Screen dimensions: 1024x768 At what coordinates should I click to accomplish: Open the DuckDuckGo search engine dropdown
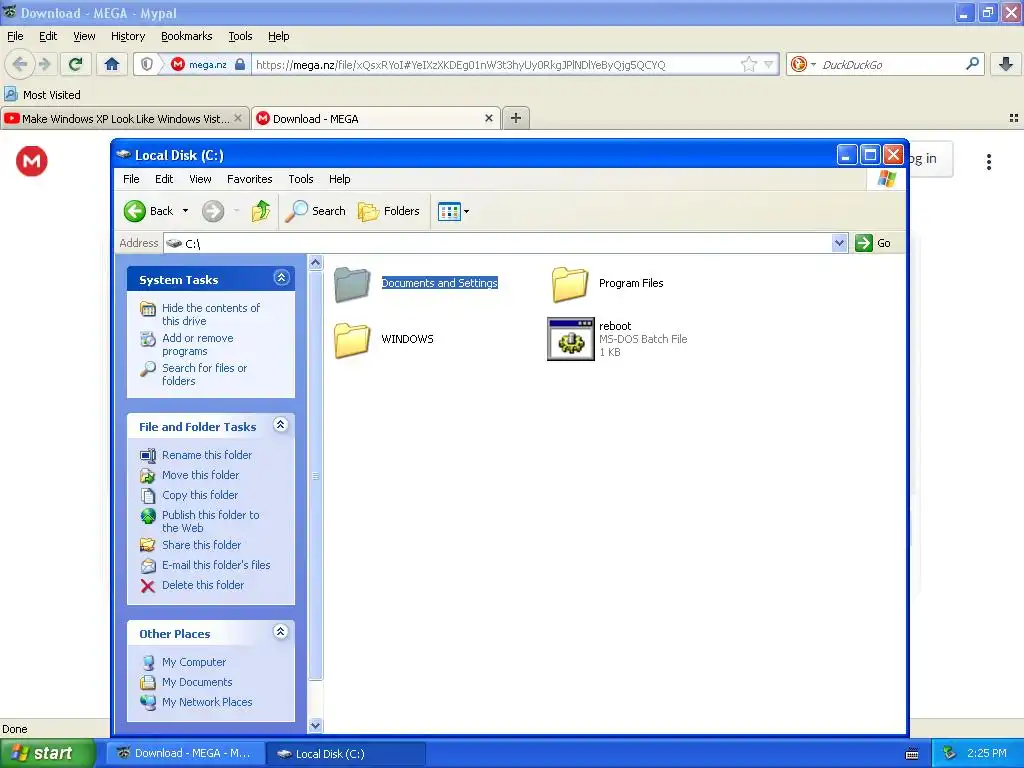813,64
